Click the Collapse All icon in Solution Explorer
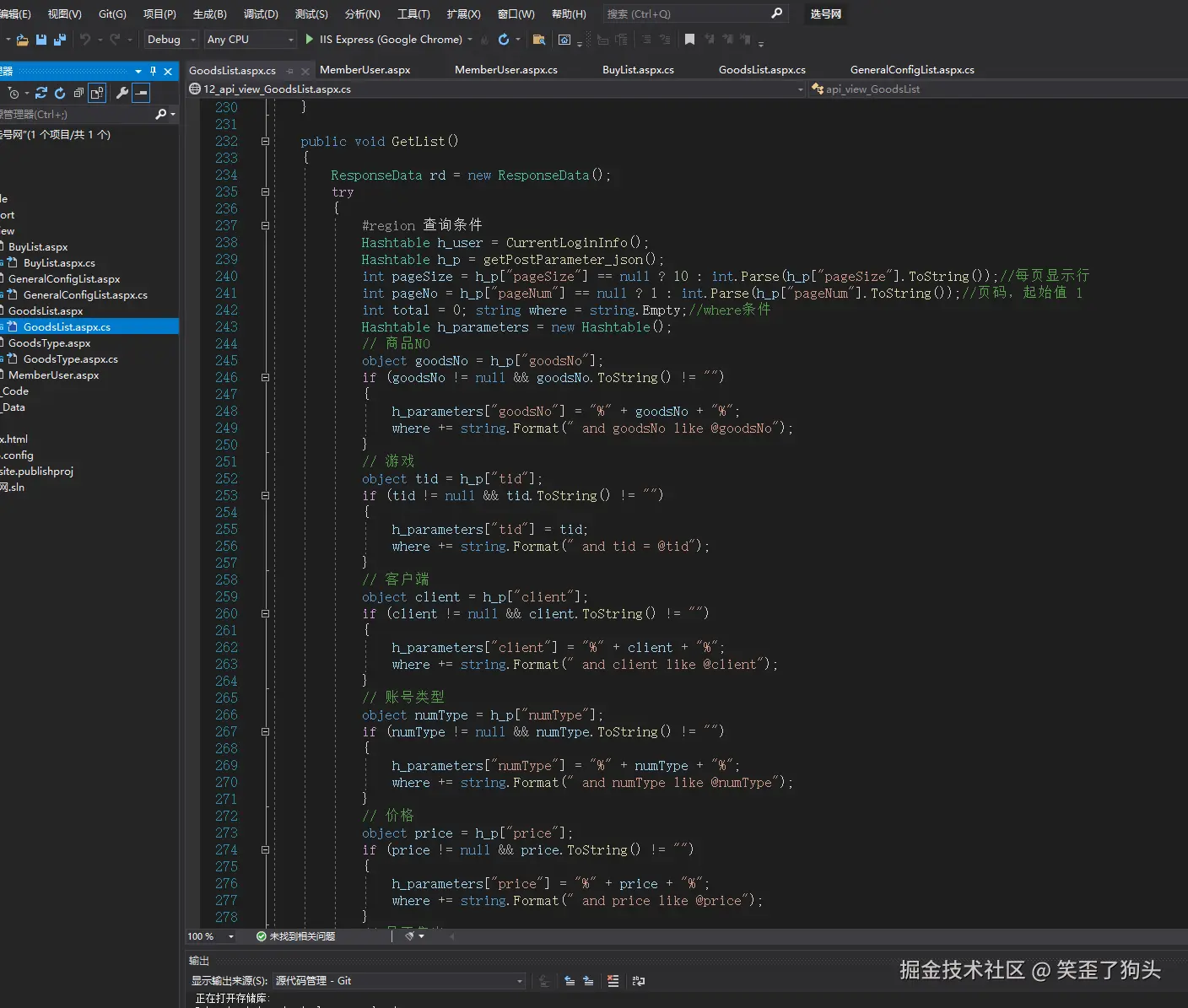 (x=78, y=93)
